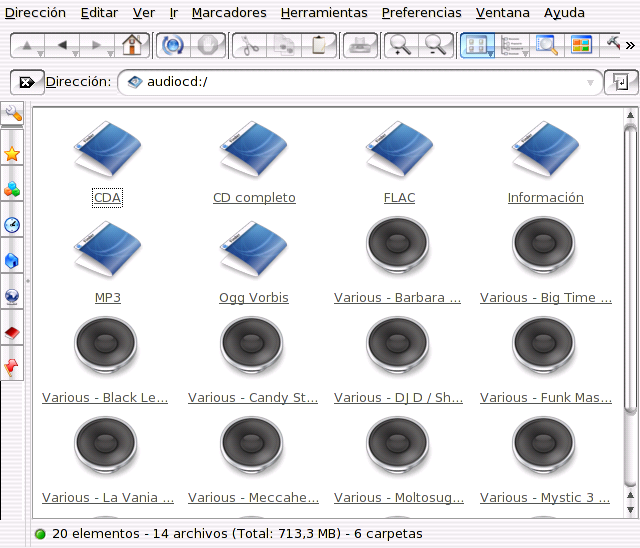Open the Bookmarks star sidebar tab
Screen dimensions: 640x548
12,154
